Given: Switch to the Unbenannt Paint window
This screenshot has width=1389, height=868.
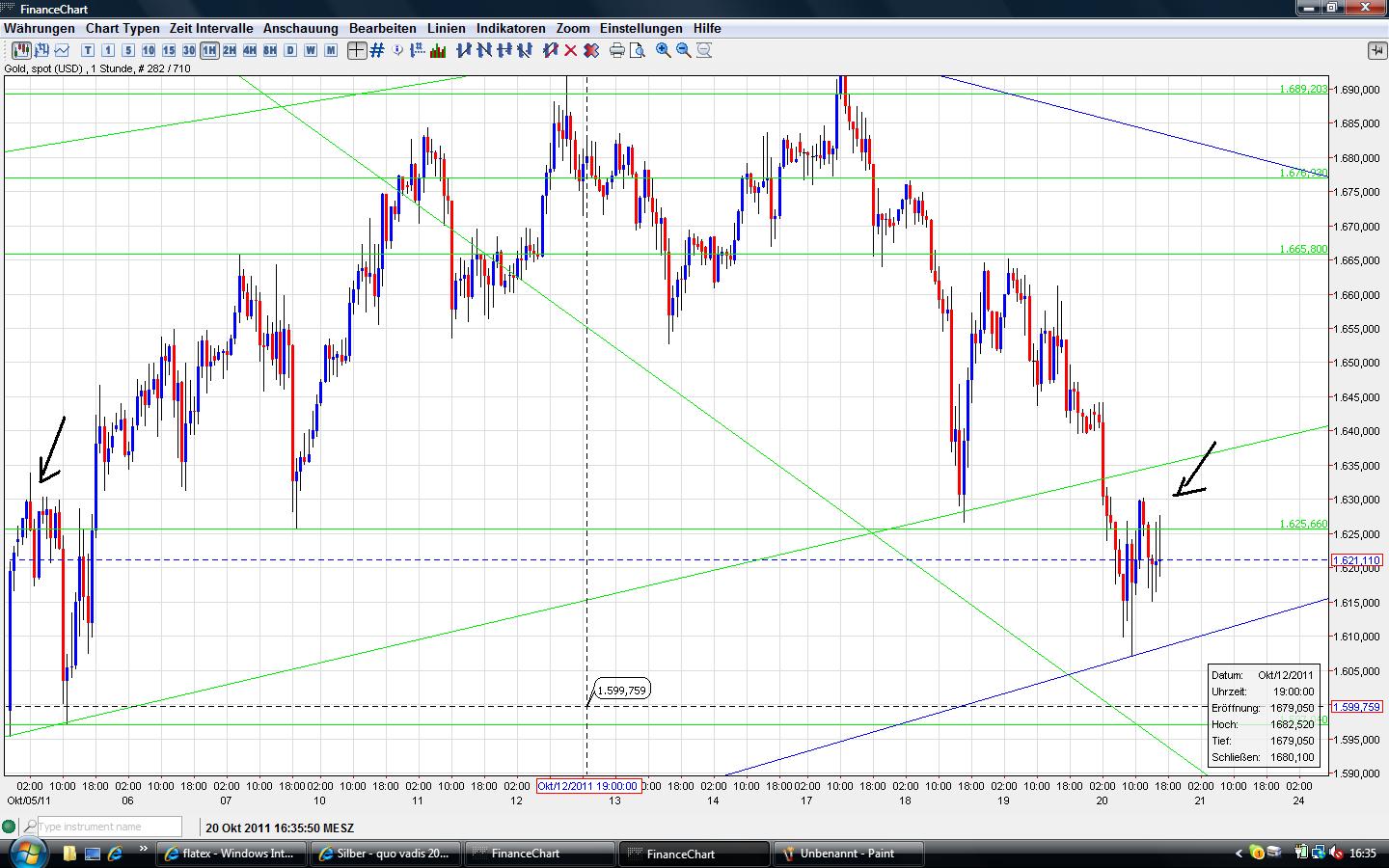Looking at the screenshot, I should click(x=847, y=854).
